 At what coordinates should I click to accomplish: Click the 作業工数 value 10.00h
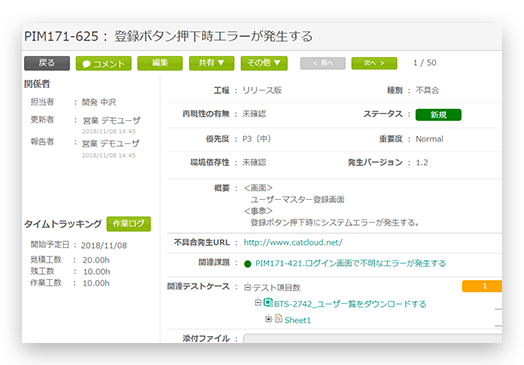coord(96,283)
